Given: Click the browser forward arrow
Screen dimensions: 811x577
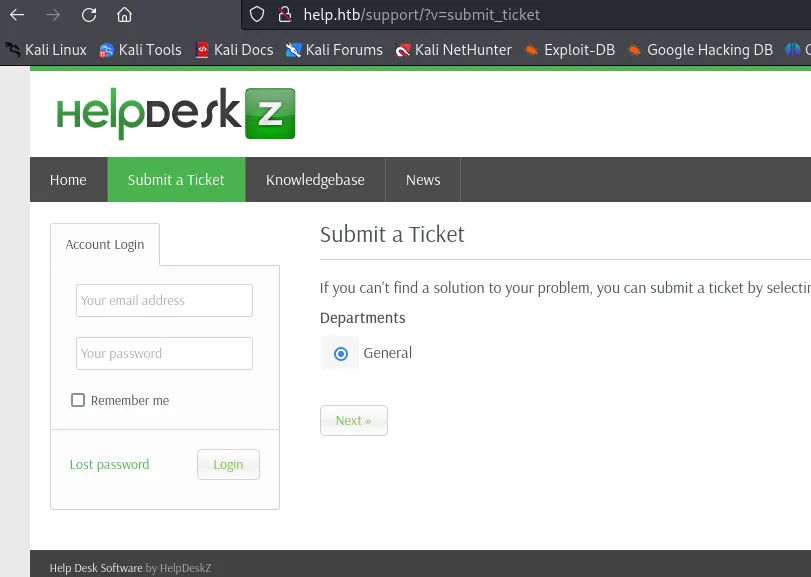Looking at the screenshot, I should point(53,14).
